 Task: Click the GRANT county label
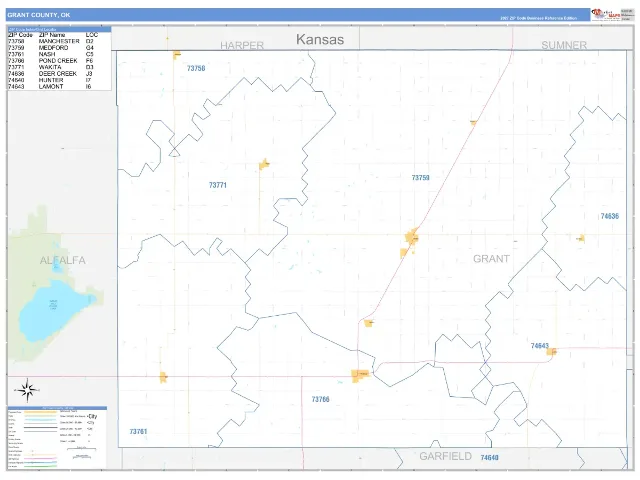point(491,259)
